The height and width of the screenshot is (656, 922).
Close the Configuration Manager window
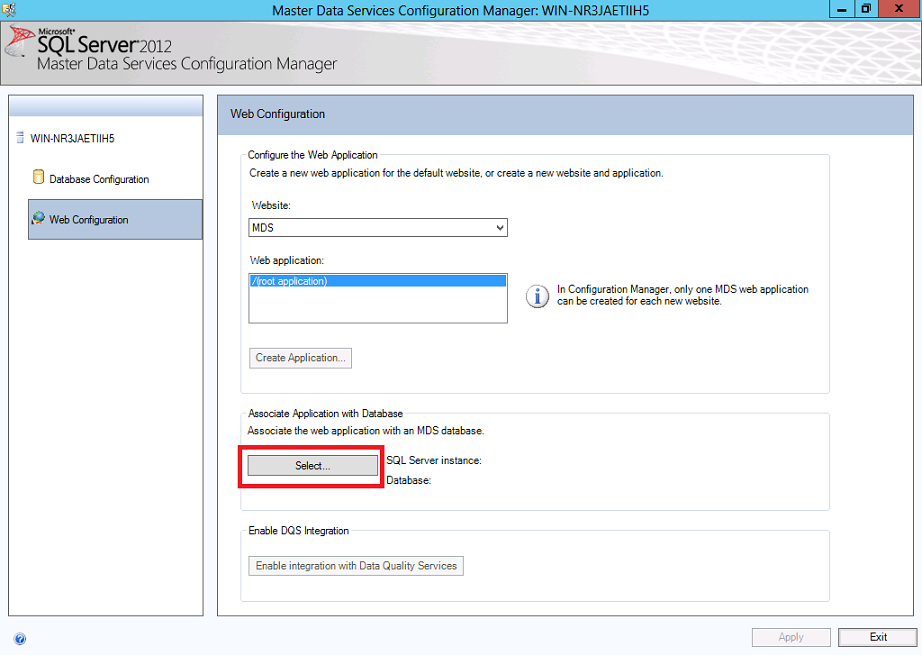click(x=899, y=9)
